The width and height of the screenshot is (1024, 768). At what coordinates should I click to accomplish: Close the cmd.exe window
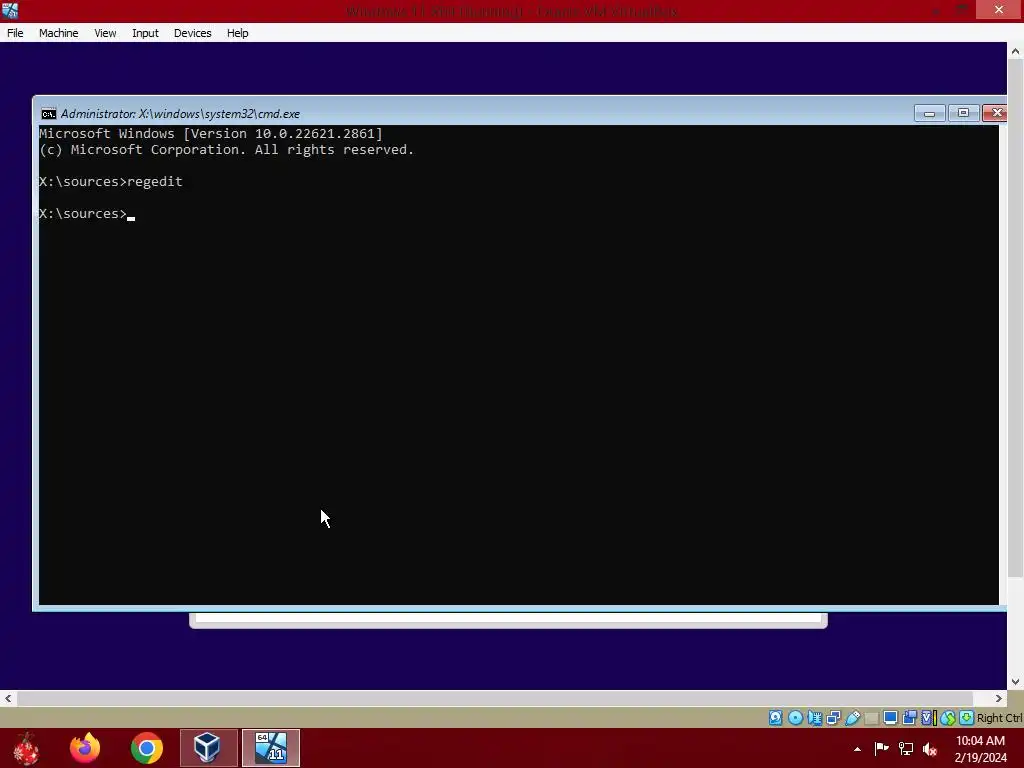(995, 113)
